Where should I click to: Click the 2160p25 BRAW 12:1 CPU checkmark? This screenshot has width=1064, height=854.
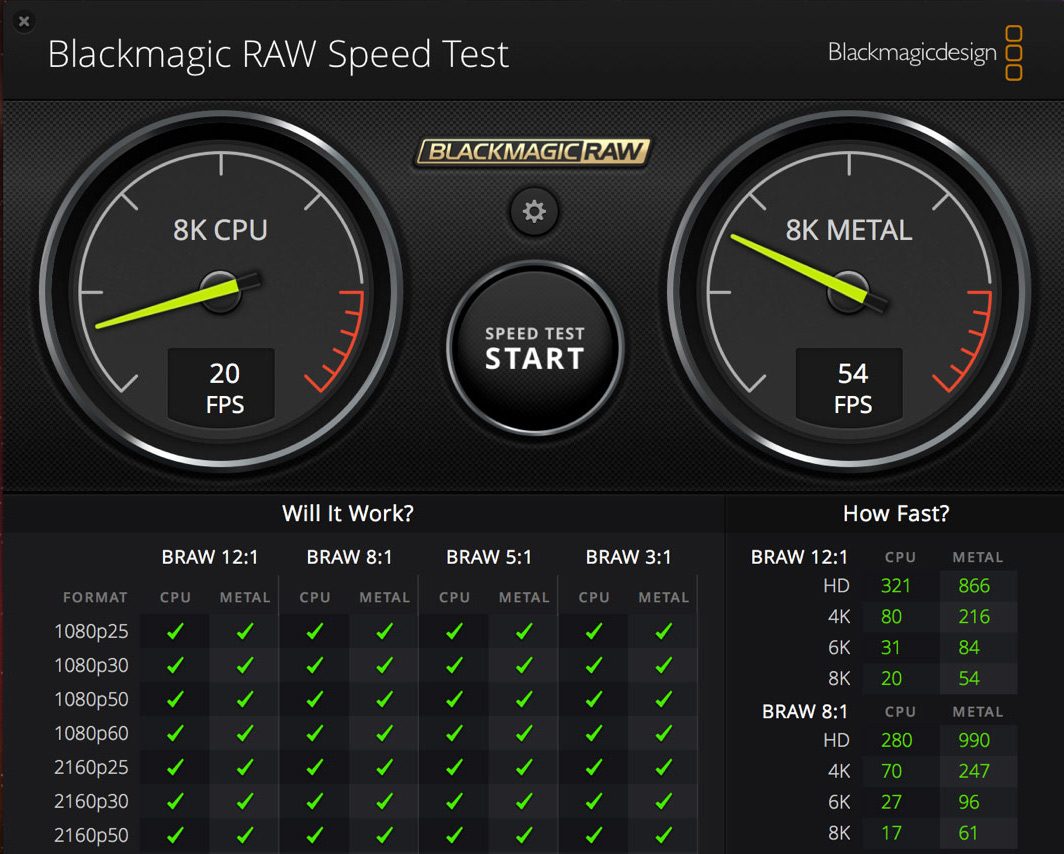pyautogui.click(x=175, y=767)
